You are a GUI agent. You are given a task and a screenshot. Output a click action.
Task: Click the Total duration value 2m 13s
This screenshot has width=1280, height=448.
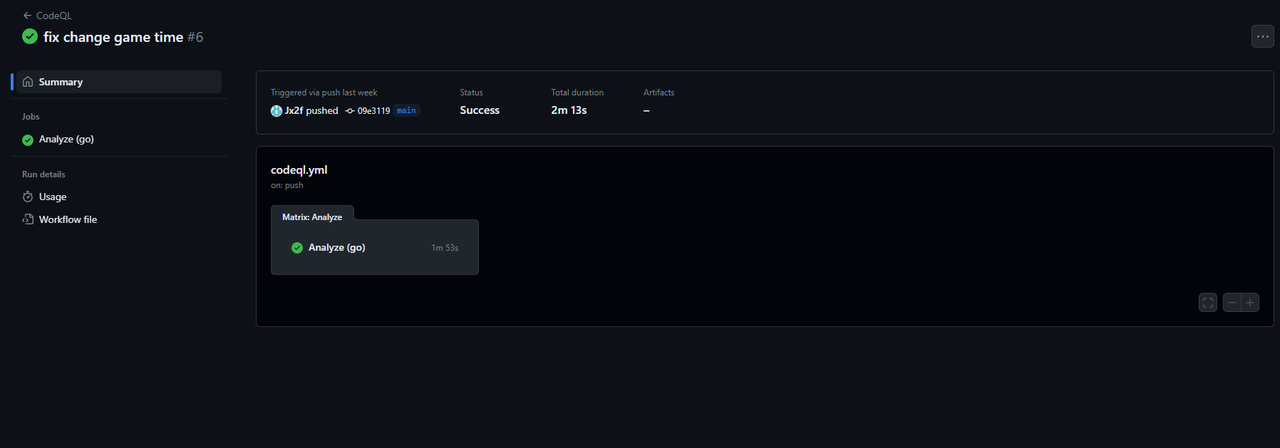pos(569,110)
